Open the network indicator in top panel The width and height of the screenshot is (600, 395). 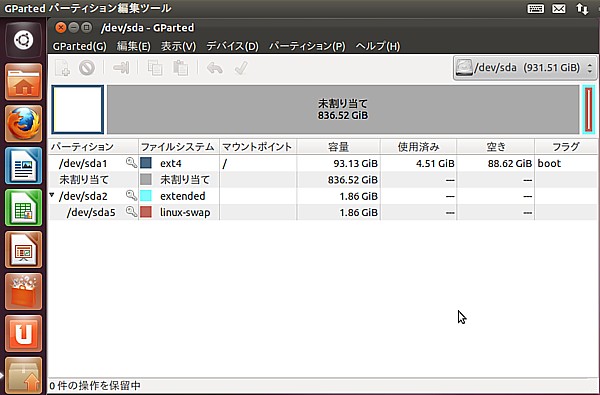pos(582,8)
